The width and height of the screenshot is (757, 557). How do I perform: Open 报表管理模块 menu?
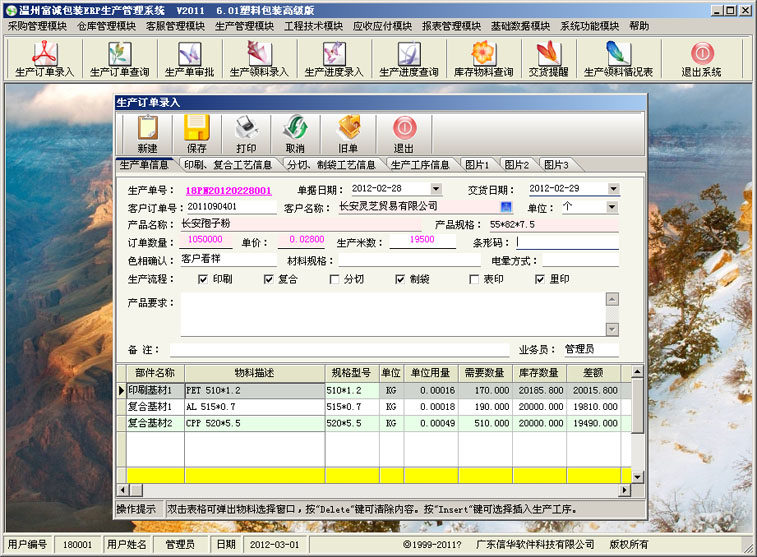pyautogui.click(x=451, y=26)
